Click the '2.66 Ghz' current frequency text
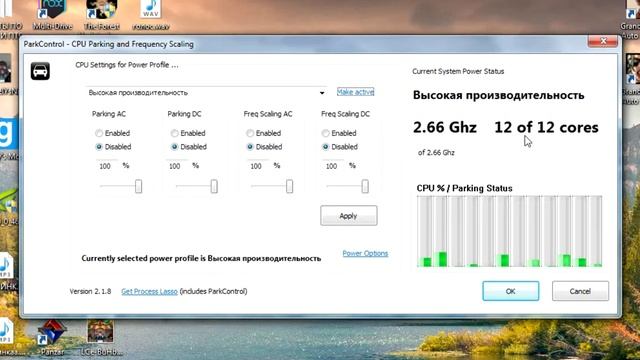The height and width of the screenshot is (360, 640). [x=445, y=127]
